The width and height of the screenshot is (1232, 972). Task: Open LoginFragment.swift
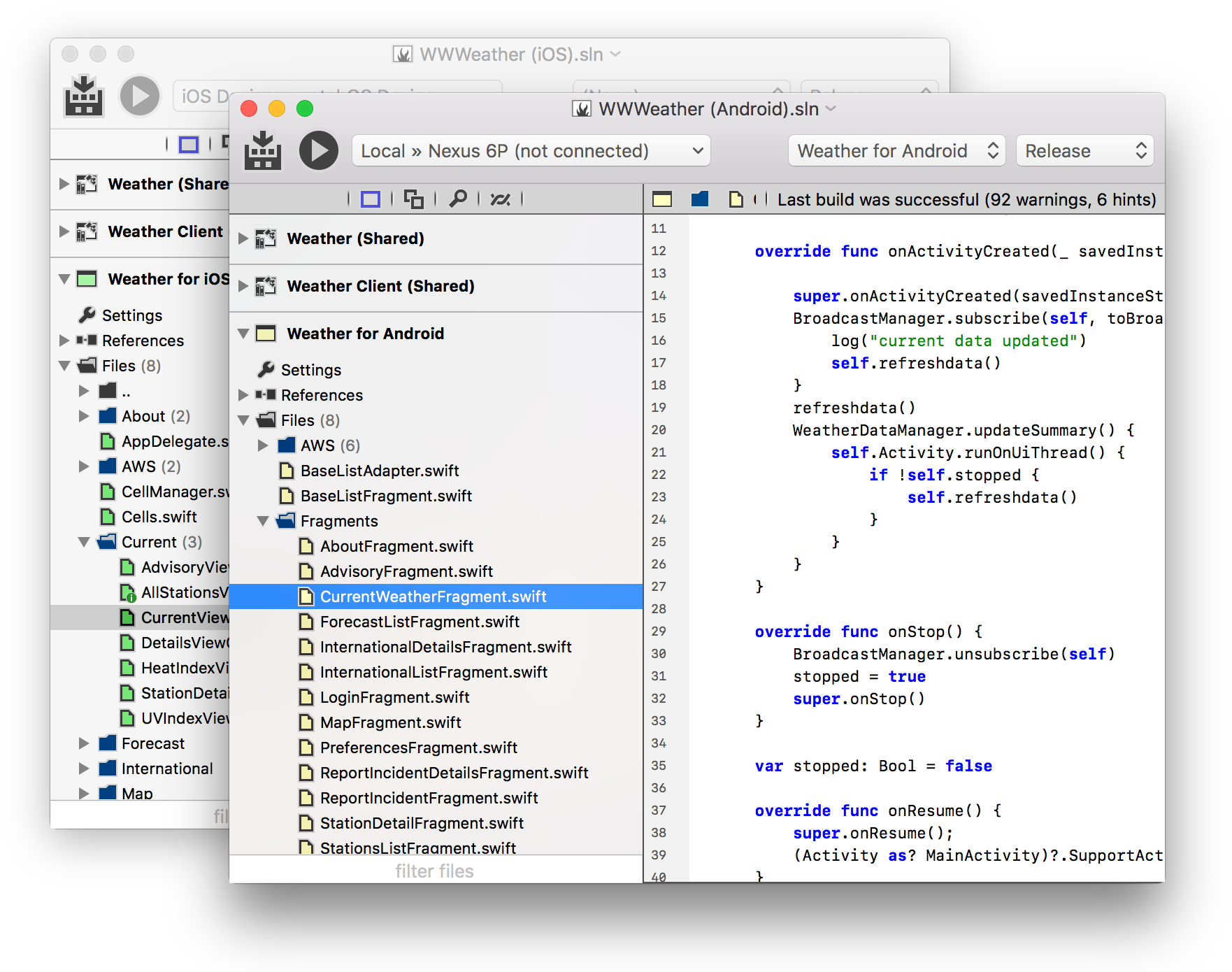point(394,697)
